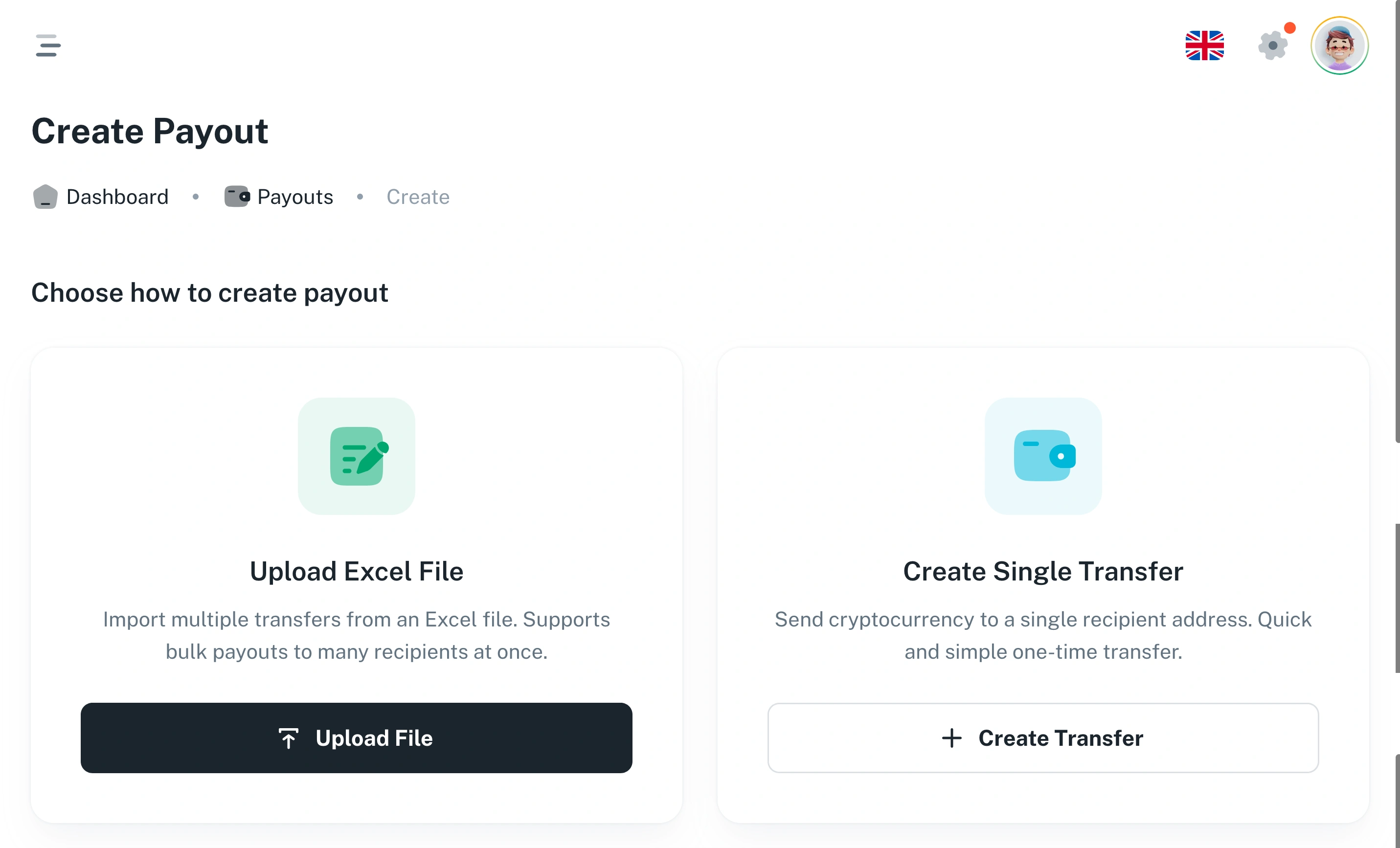
Task: Open the language selector UK flag
Action: 1204,45
